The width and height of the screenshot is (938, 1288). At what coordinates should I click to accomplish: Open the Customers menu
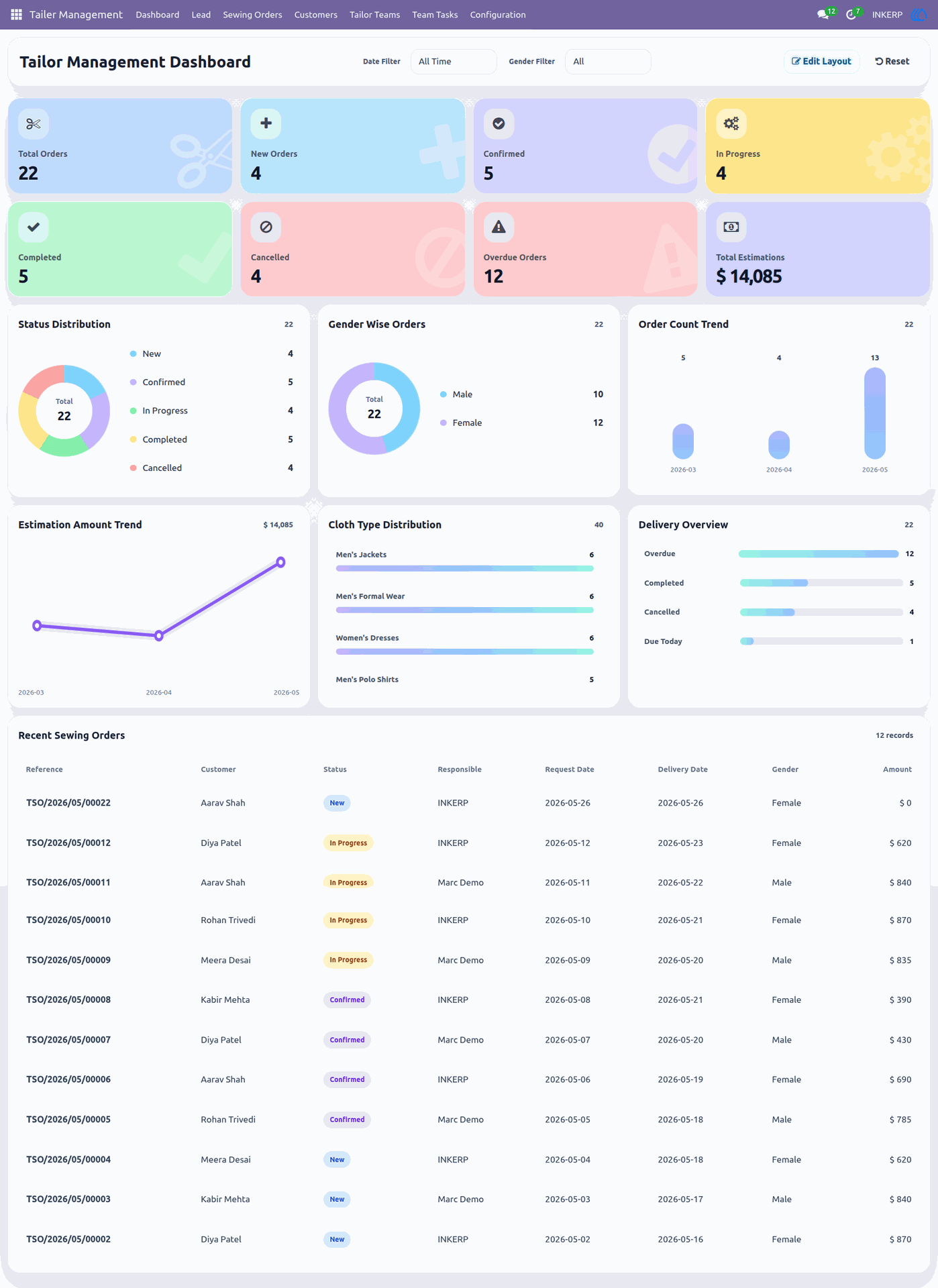316,15
